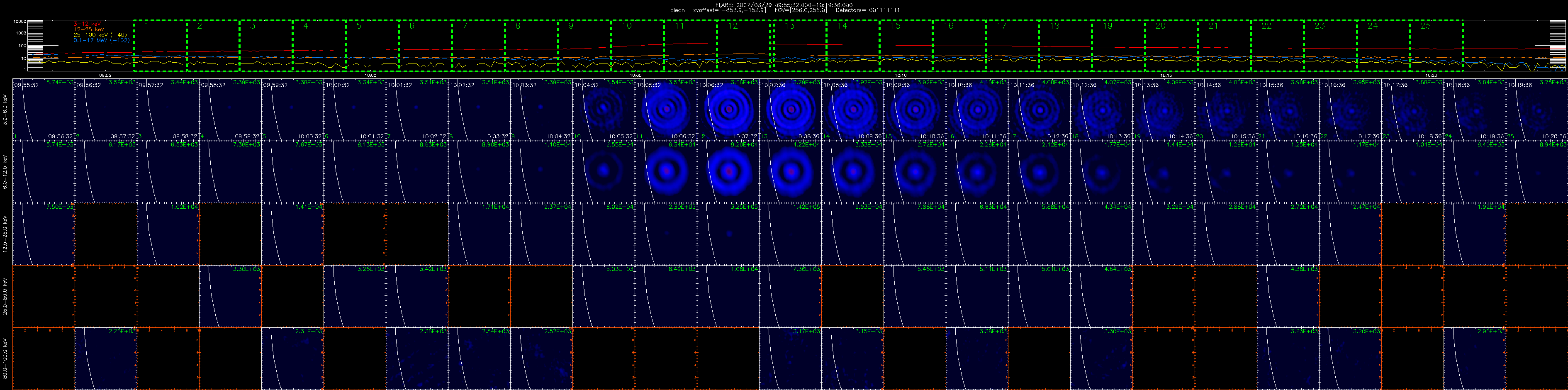Screen dimensions: 1568x390
Task: Open 3–6 keV image starting 10:10:36
Action: (977, 110)
